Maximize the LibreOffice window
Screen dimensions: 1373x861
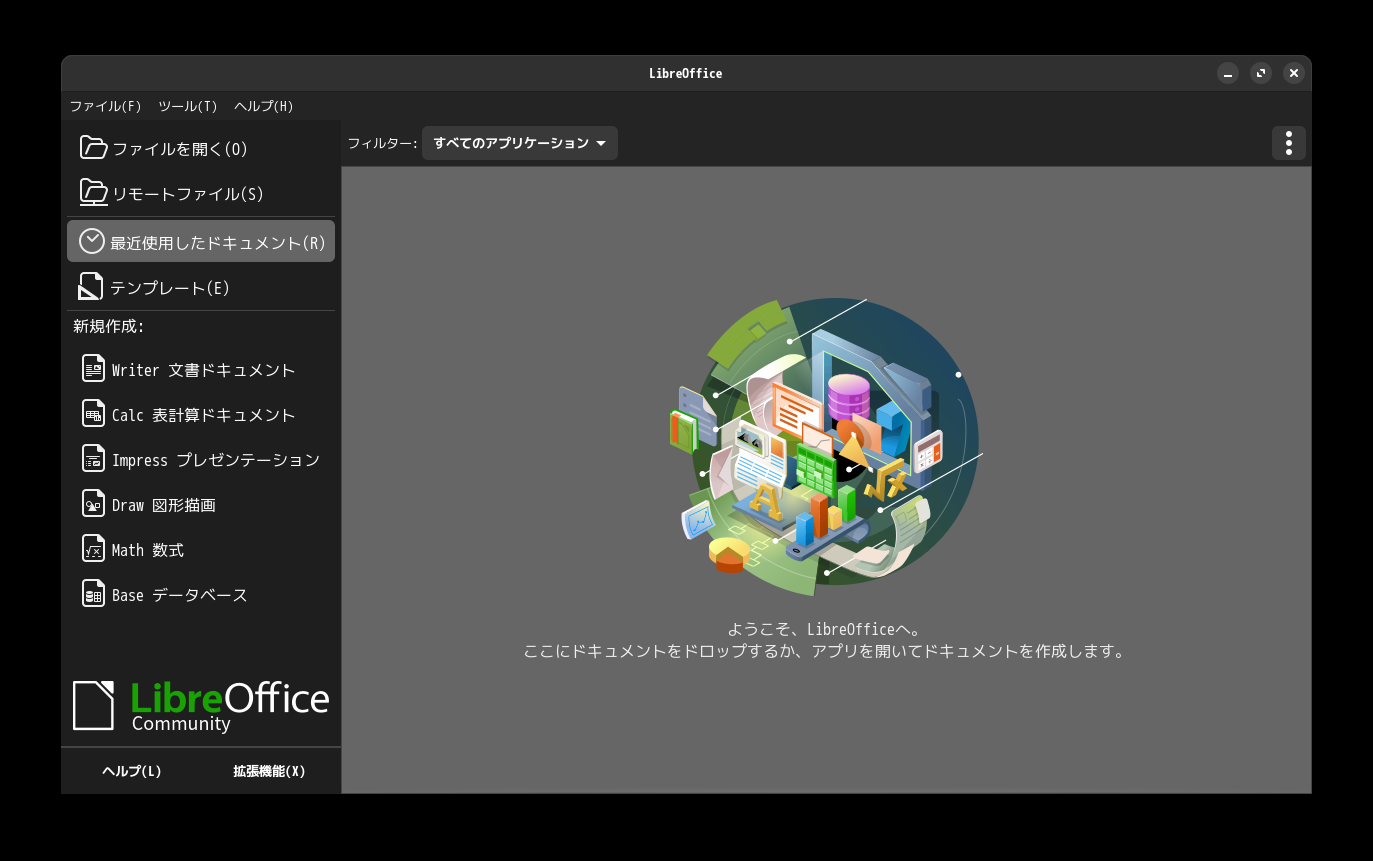[x=1261, y=73]
